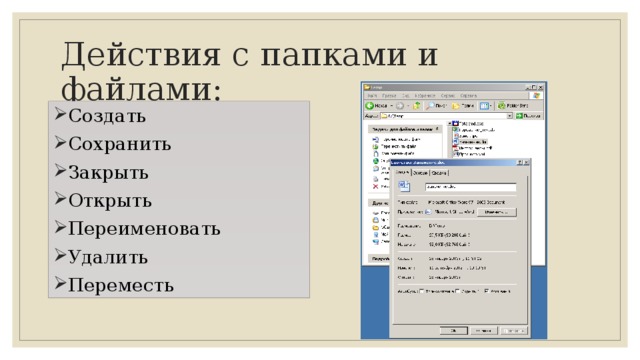Click the file name field in Properties
640x360 pixels.
(471, 187)
